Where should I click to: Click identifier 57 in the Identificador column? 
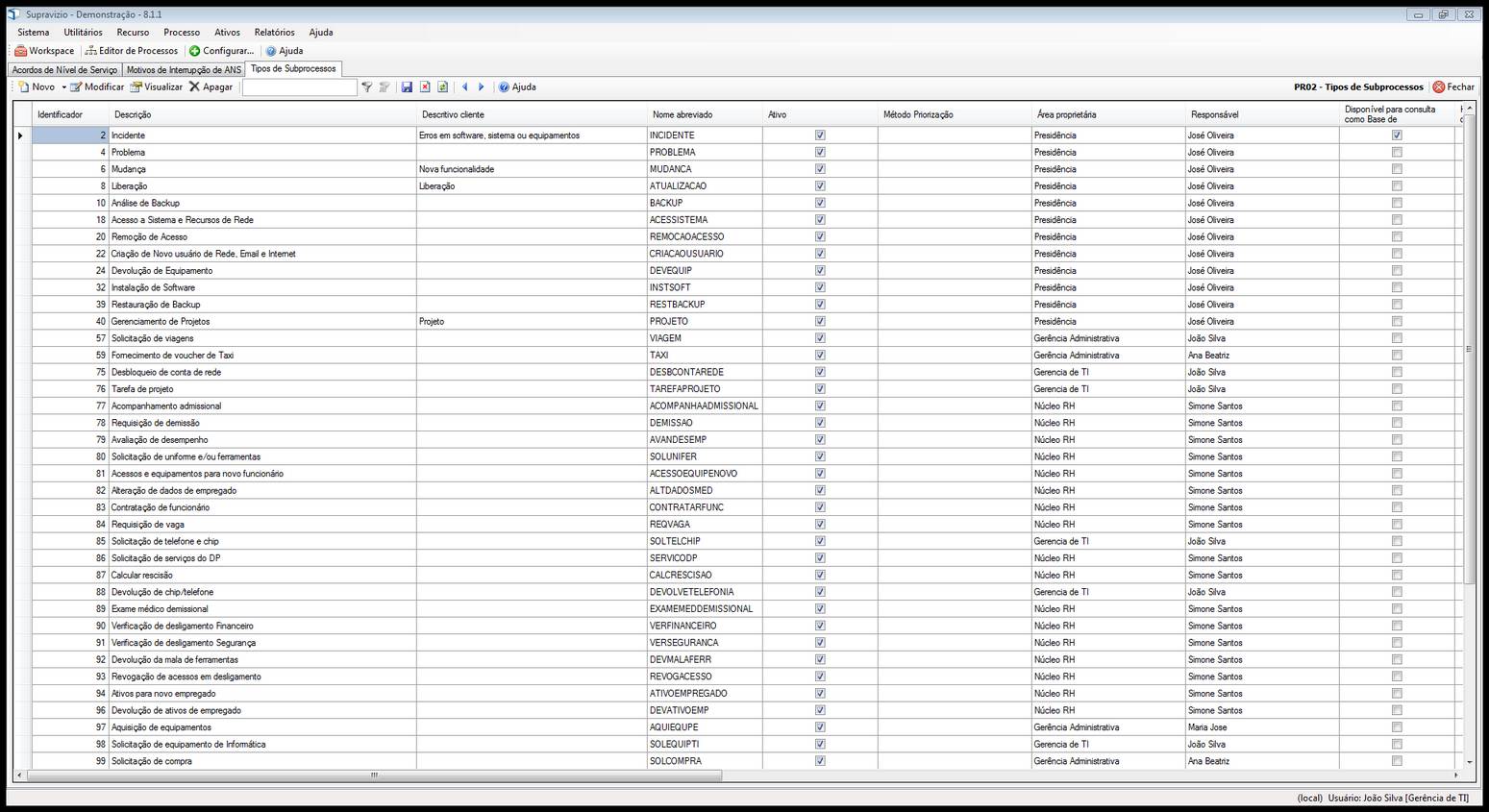coord(70,338)
